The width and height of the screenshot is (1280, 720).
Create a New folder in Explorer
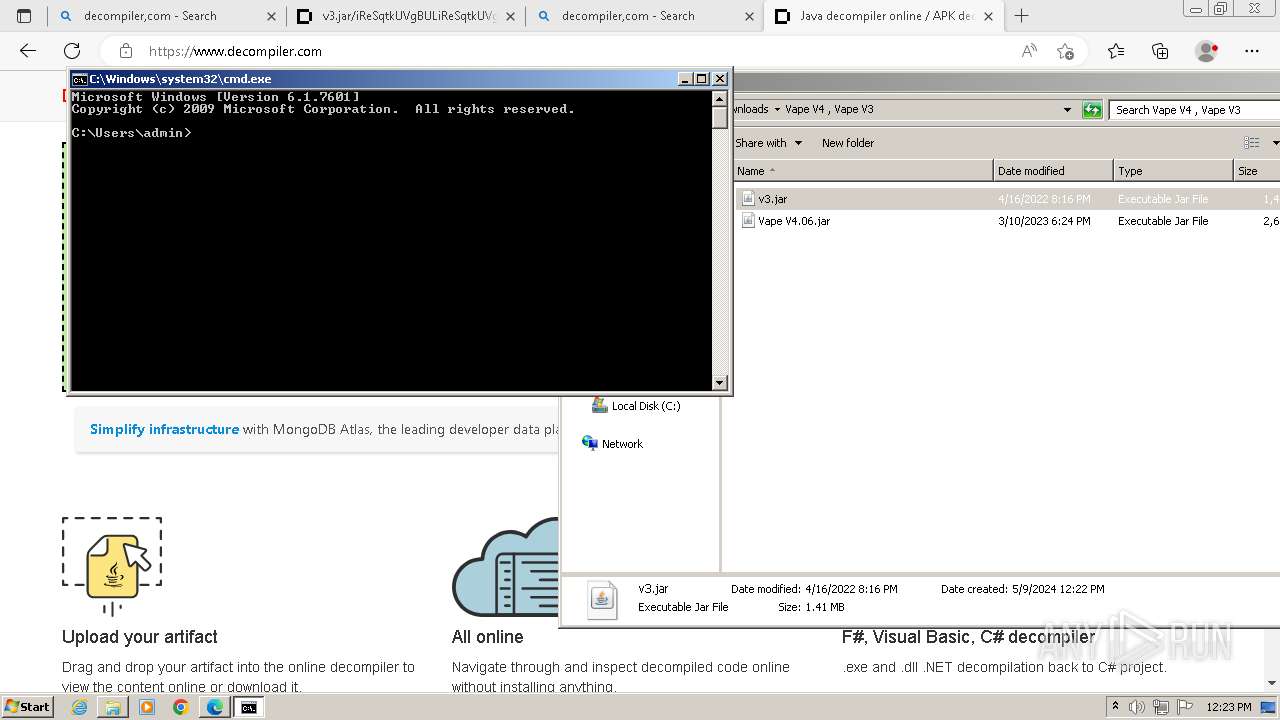click(848, 143)
